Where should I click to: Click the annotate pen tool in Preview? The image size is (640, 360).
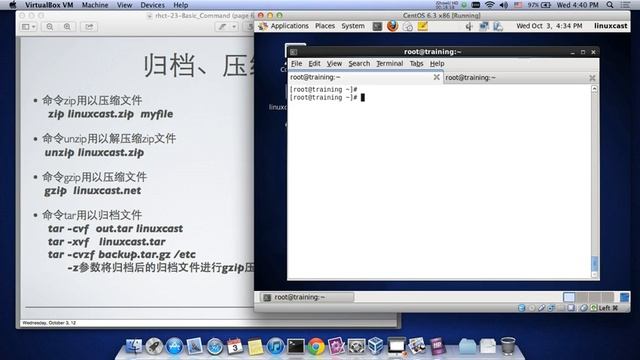coord(222,27)
